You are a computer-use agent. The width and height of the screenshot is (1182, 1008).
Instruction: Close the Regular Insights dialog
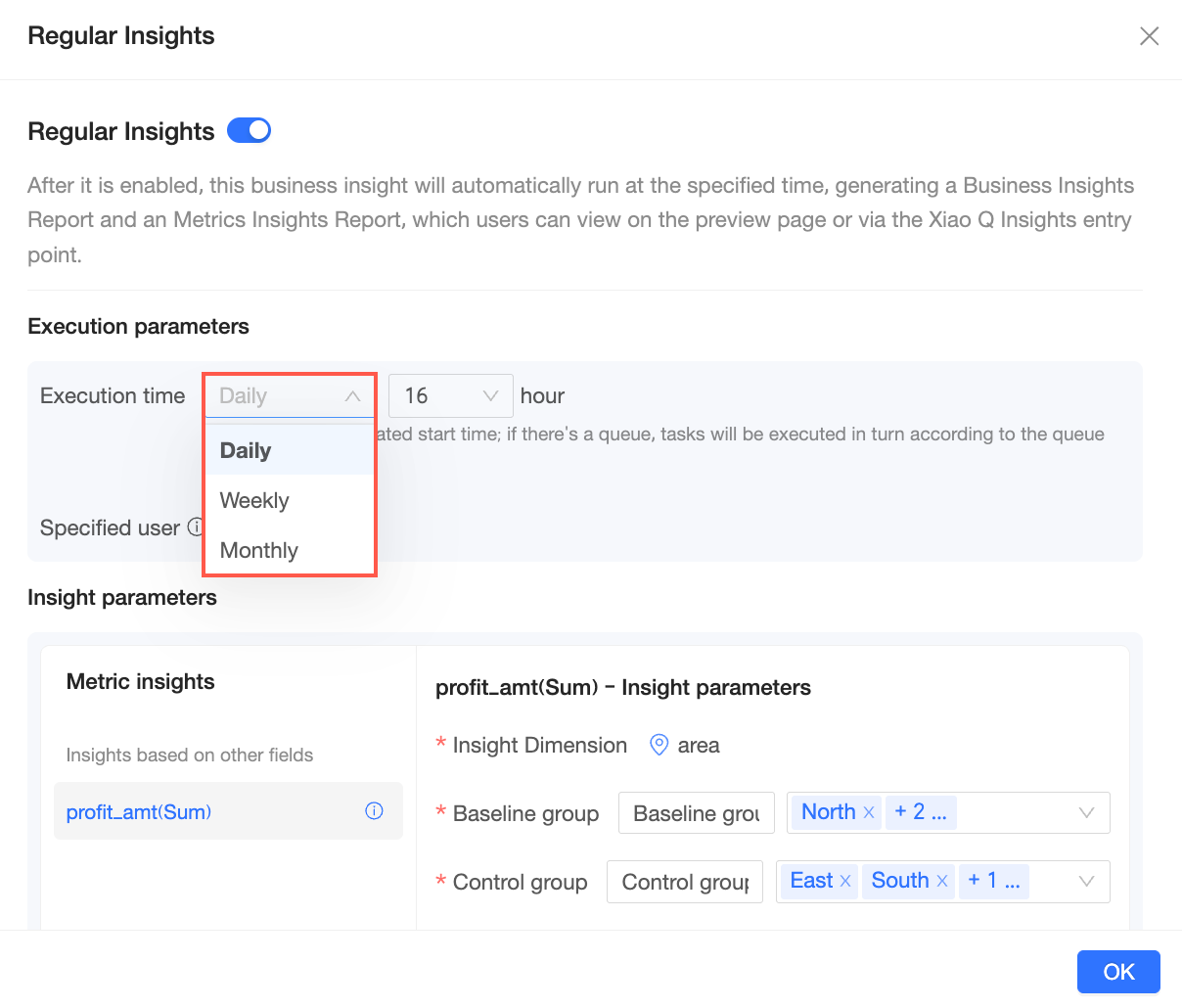[x=1149, y=36]
